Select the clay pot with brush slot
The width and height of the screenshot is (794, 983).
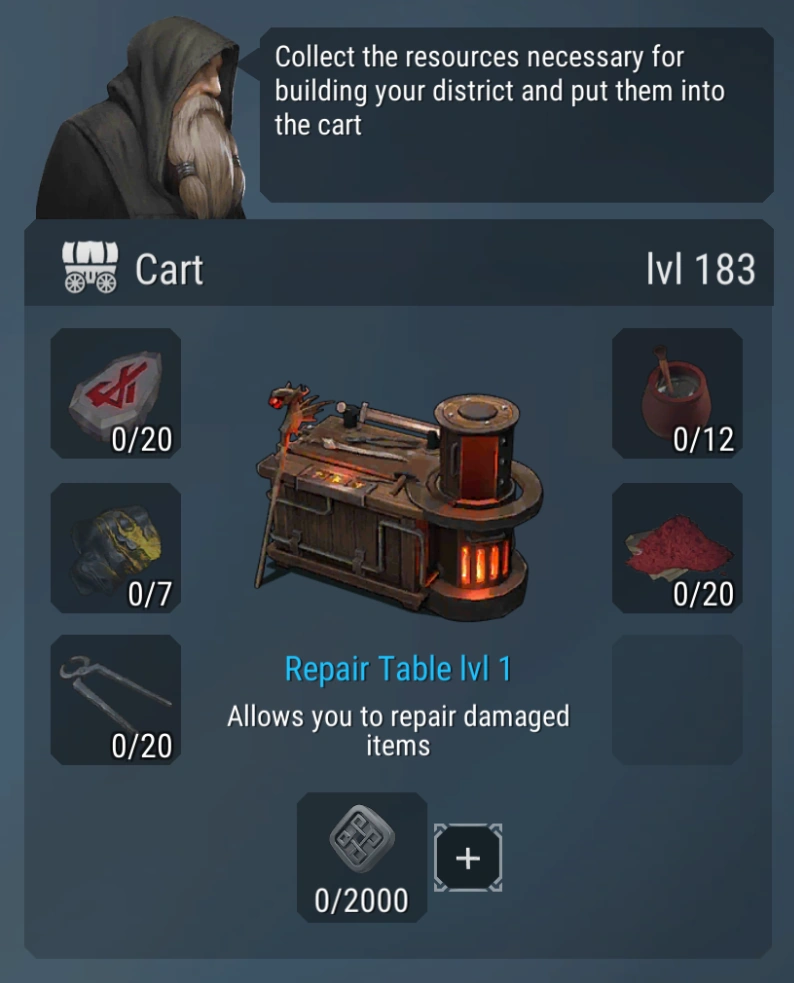tap(677, 393)
